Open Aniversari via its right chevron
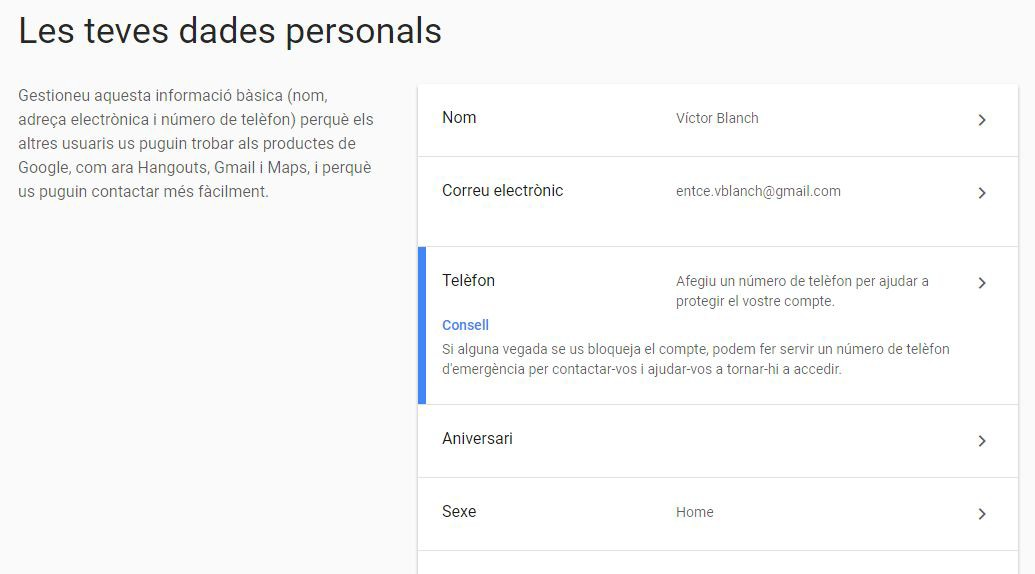Screen dimensions: 1035x574 pos(982,441)
